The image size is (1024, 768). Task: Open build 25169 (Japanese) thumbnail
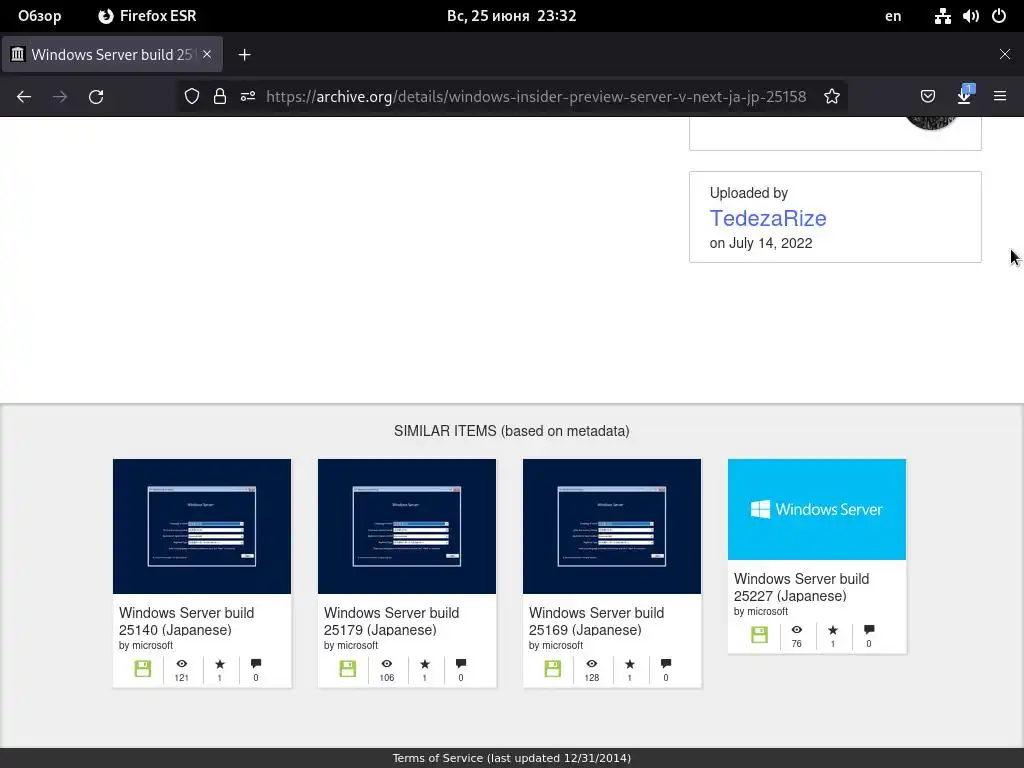[x=612, y=526]
